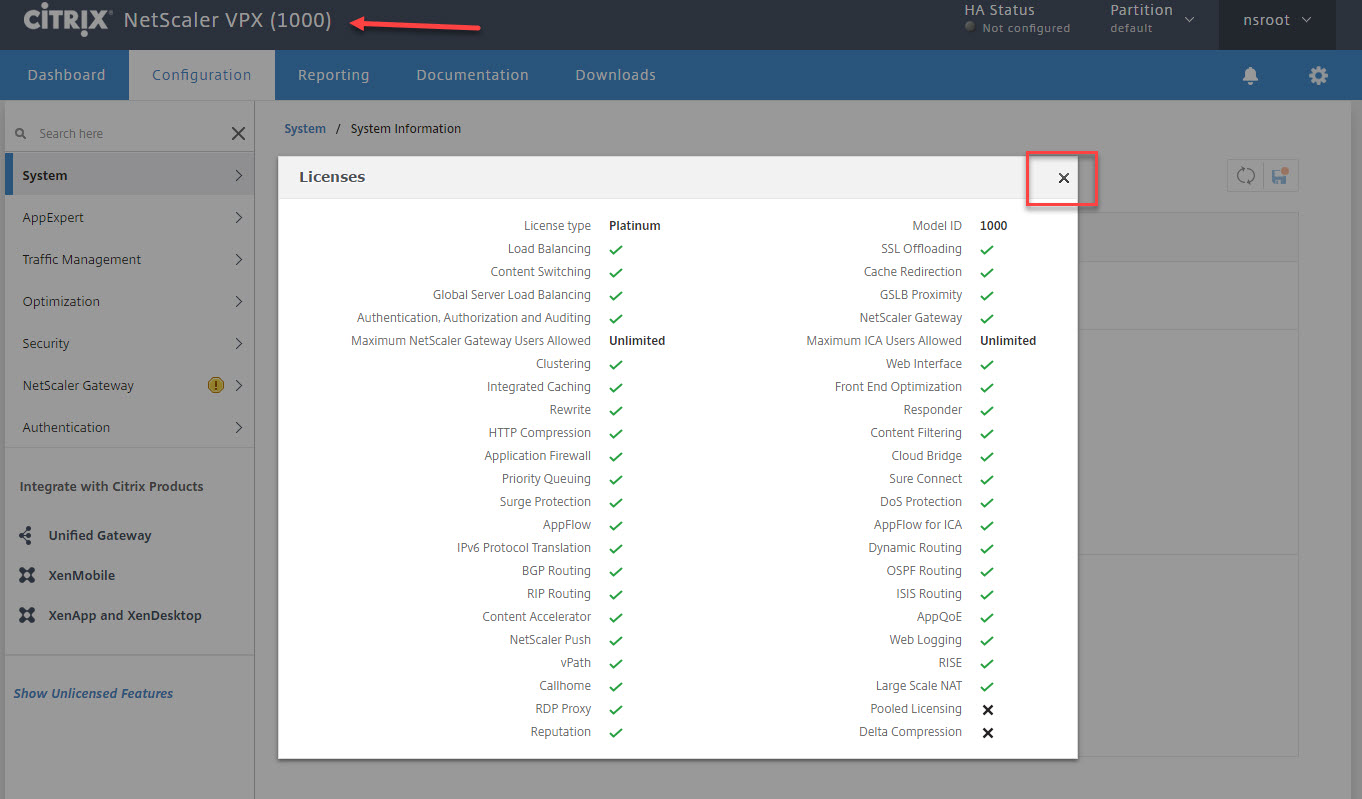Click the Web Interface green checkmark
Image resolution: width=1362 pixels, height=799 pixels.
987,364
